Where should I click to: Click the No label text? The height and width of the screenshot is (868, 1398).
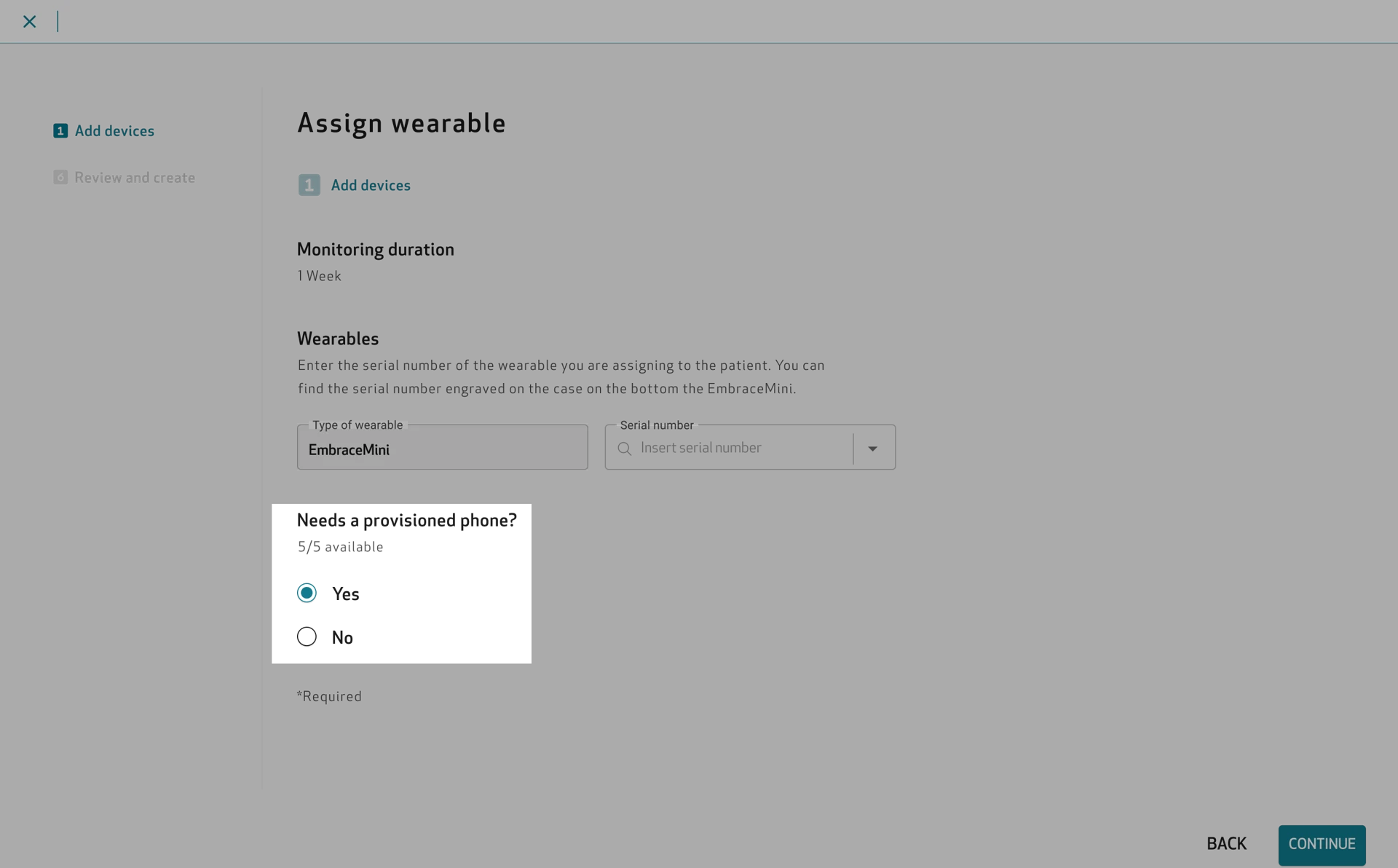pos(342,638)
